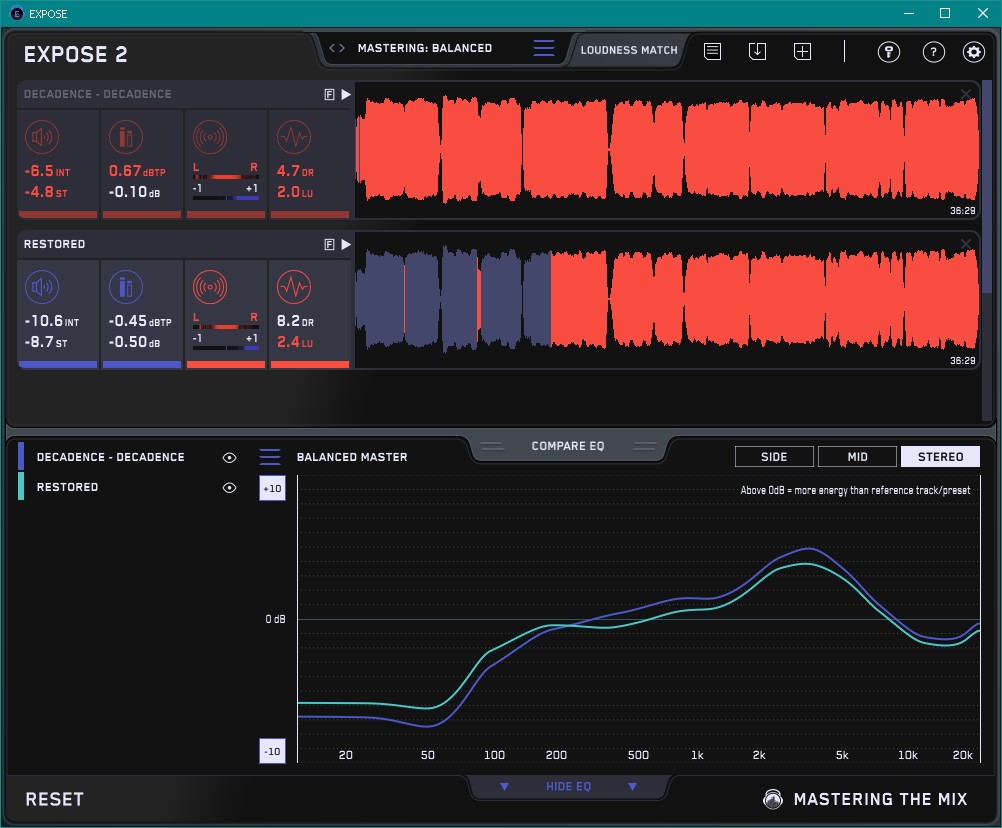The height and width of the screenshot is (828, 1002).
Task: Click the F icon on Decadence track
Action: (330, 95)
